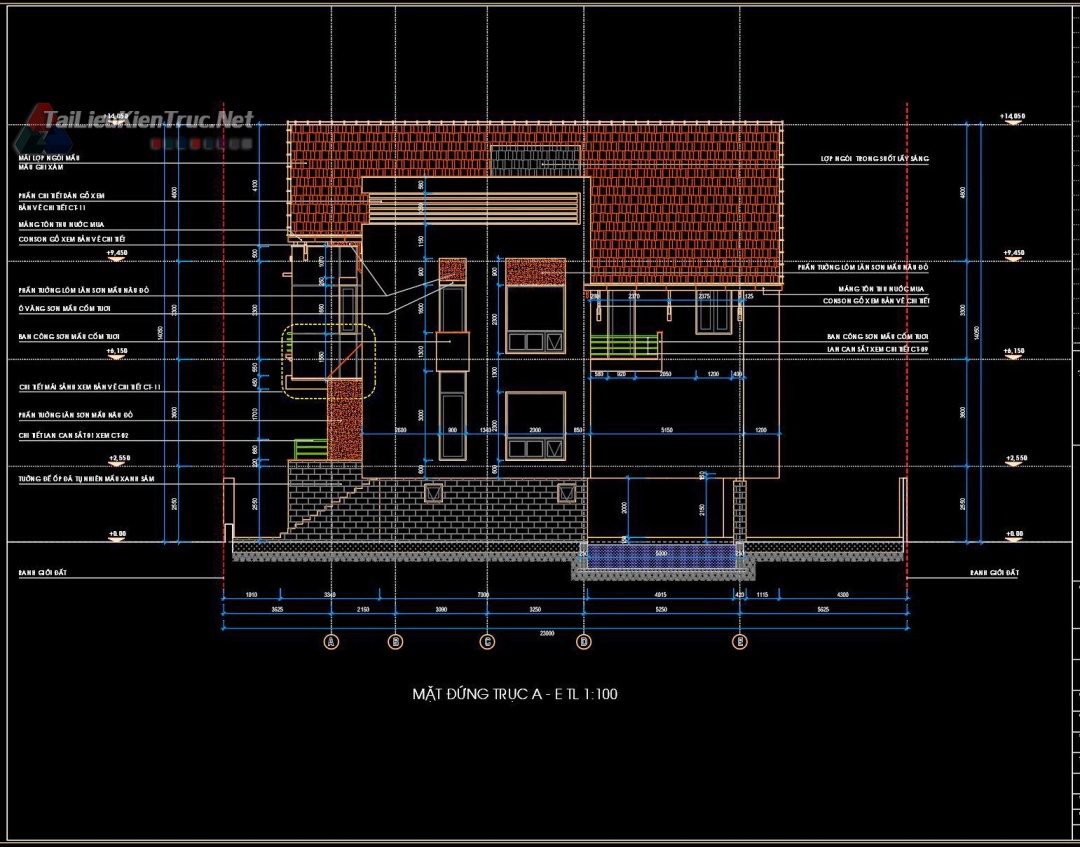Select the horizontal wooden louver panel under roof
The height and width of the screenshot is (847, 1080).
(475, 210)
